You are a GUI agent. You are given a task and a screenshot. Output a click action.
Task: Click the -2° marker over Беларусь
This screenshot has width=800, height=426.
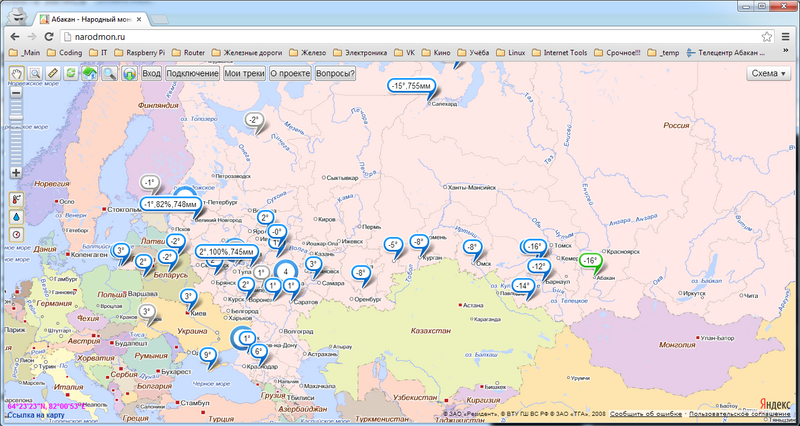tap(167, 257)
